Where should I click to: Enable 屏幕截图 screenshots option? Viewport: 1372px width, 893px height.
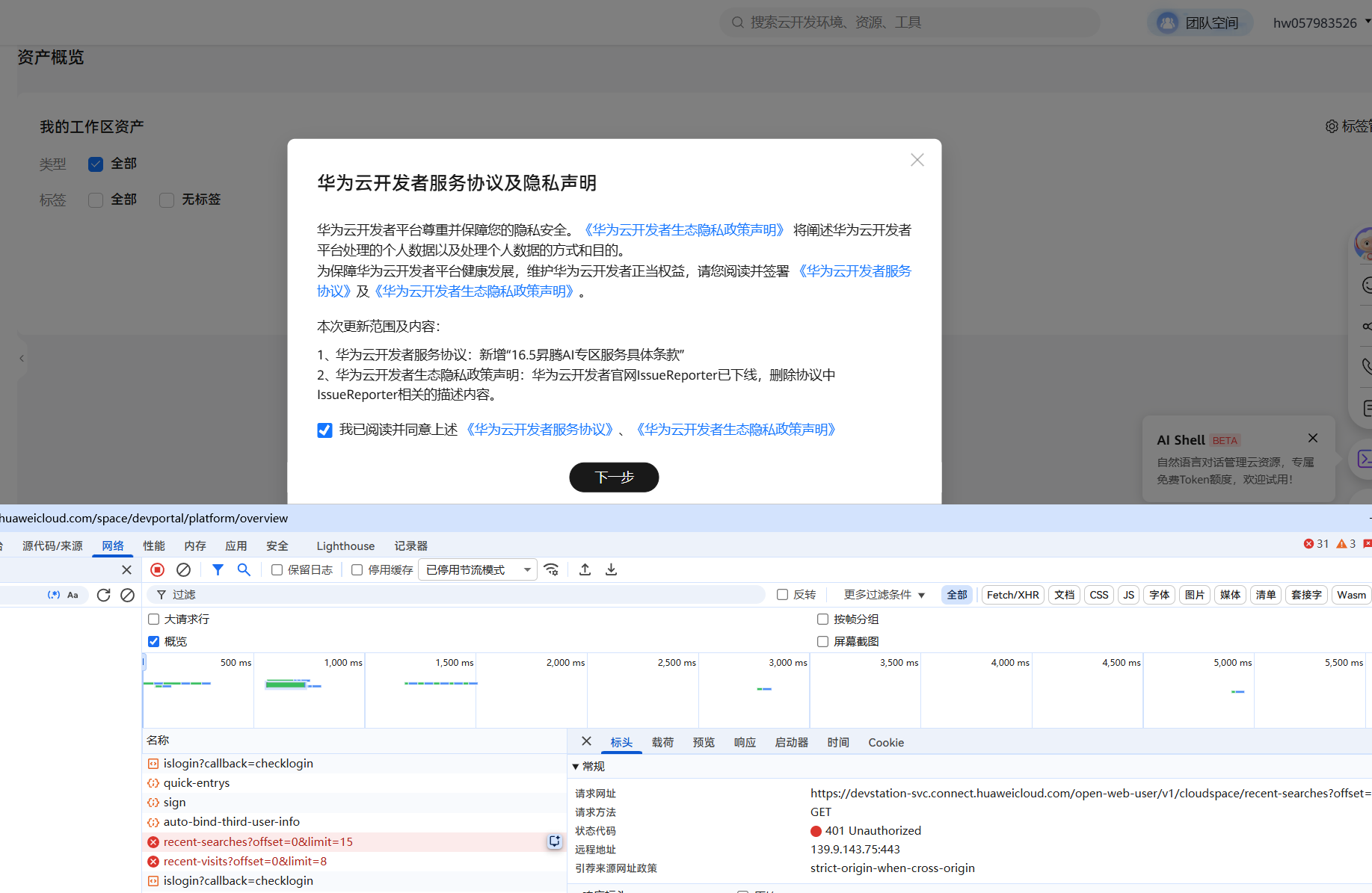pyautogui.click(x=822, y=641)
